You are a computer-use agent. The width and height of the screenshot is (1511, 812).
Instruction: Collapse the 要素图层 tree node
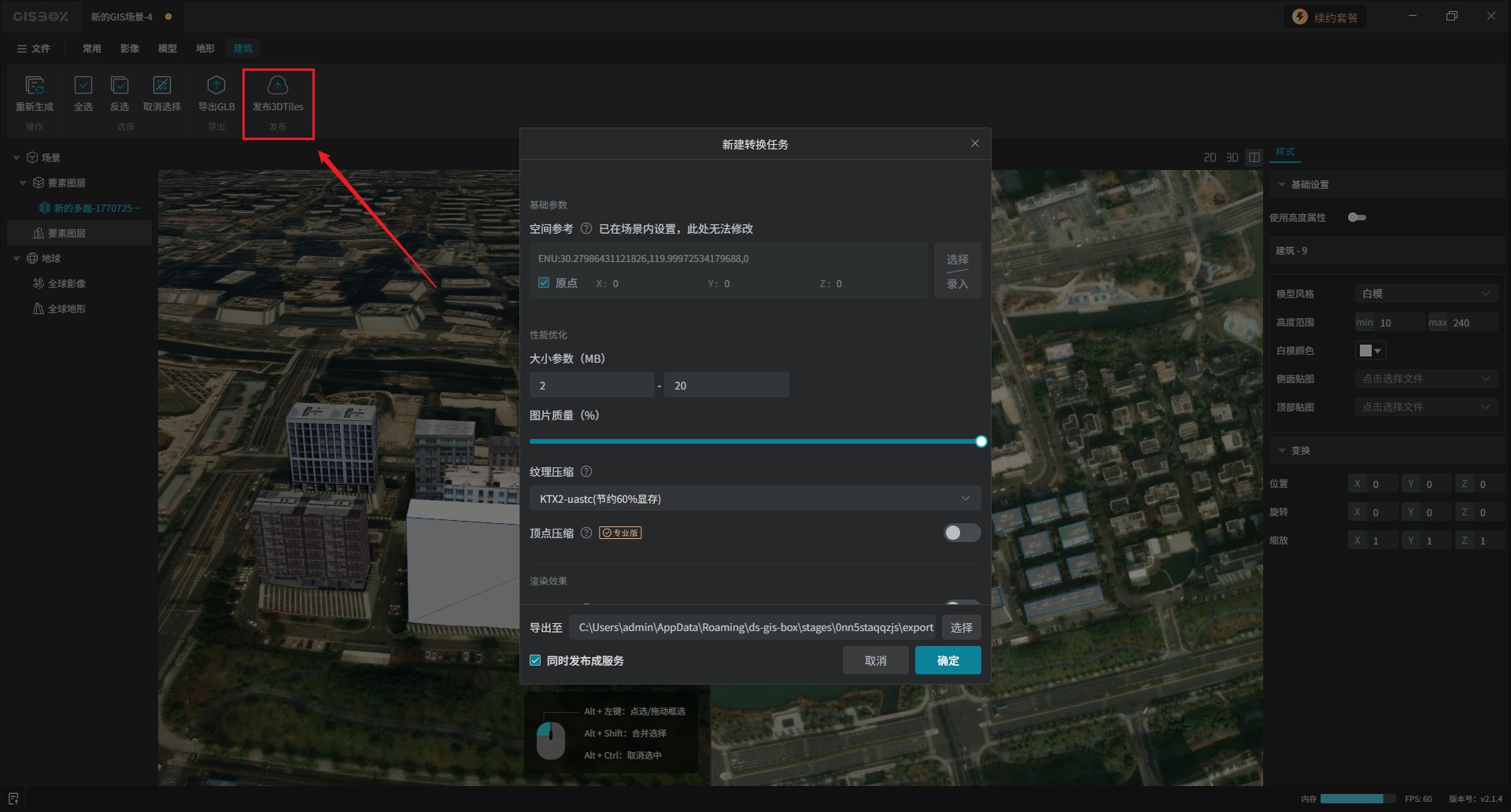click(23, 183)
